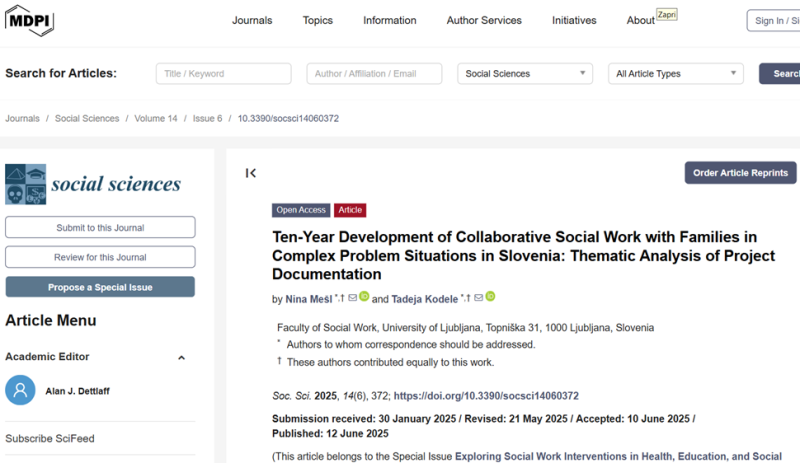Click Order Article Reprints button

click(x=740, y=173)
